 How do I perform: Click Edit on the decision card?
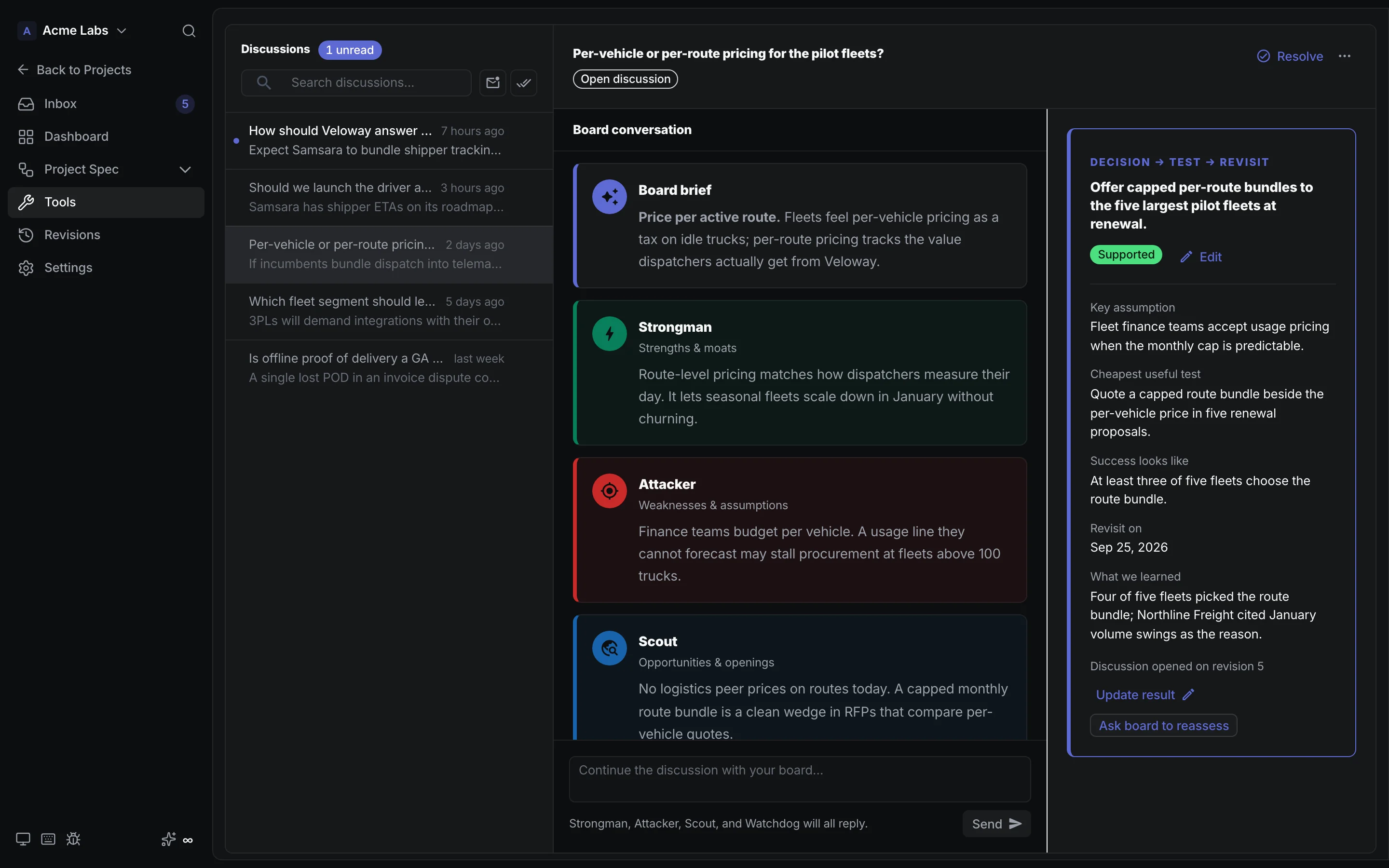click(1201, 257)
